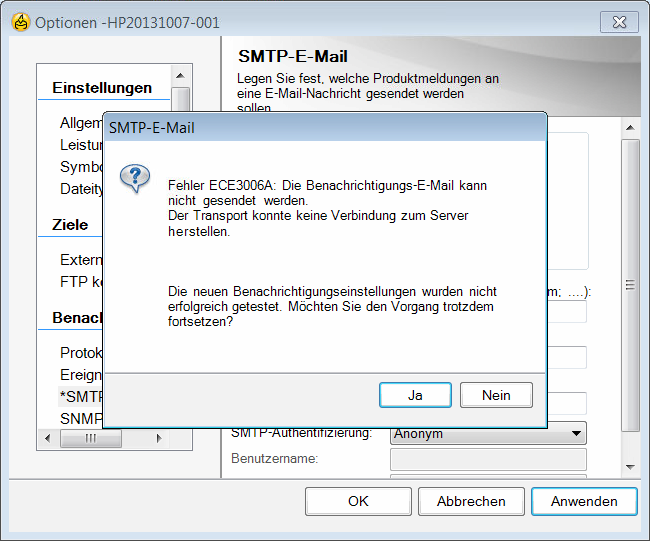Select the *SMTP entry in sidebar
The image size is (650, 541).
point(81,396)
